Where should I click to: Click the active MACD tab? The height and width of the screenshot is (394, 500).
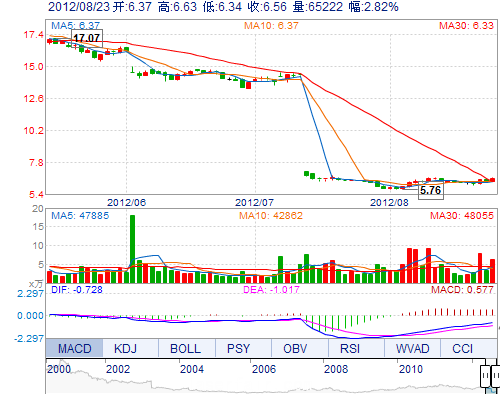point(74,348)
